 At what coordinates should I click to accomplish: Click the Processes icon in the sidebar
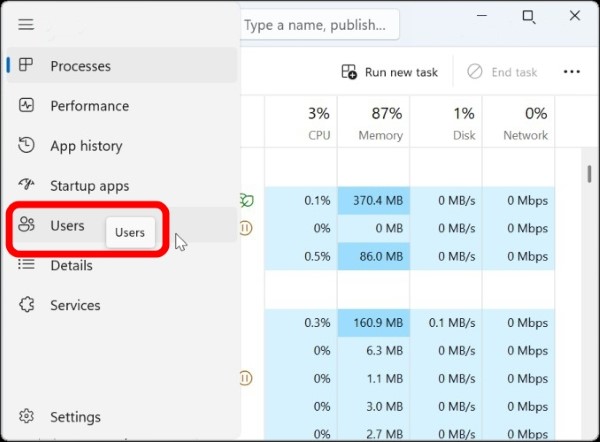(x=27, y=66)
